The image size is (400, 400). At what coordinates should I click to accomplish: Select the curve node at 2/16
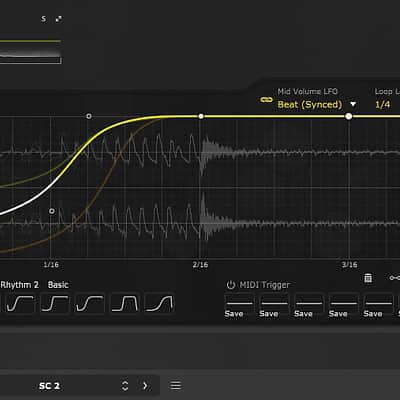point(201,116)
